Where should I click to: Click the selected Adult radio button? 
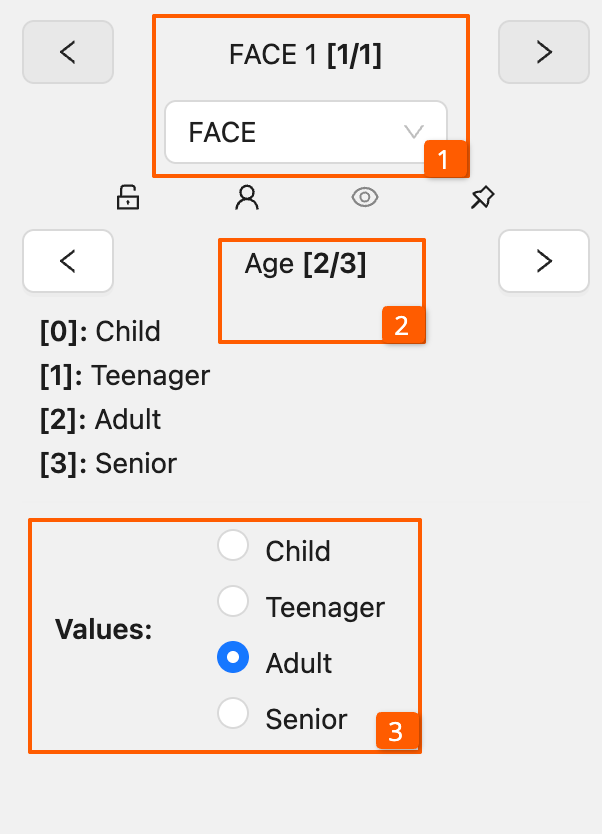233,658
